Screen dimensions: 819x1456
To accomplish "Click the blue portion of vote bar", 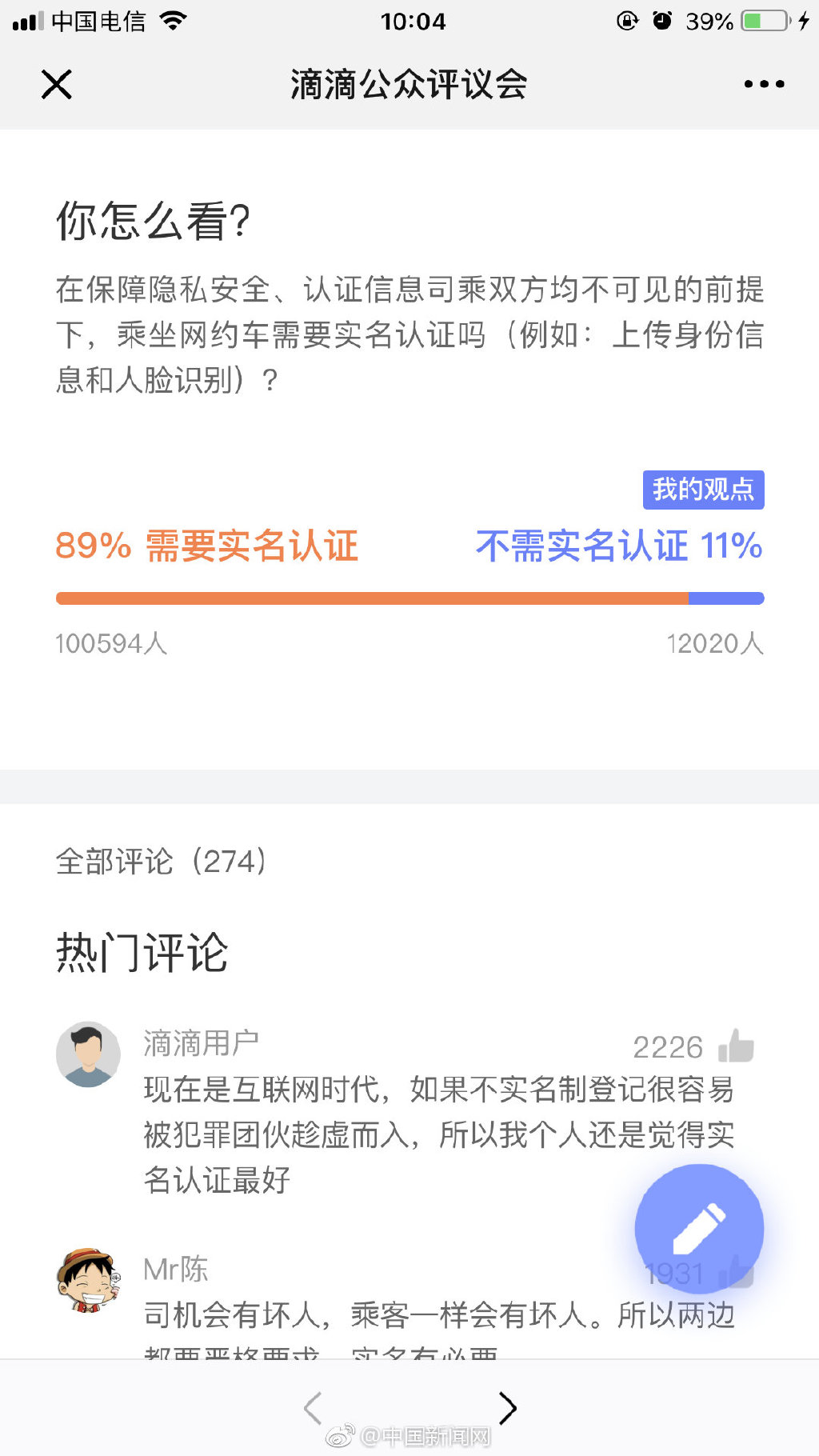I will pyautogui.click(x=726, y=598).
